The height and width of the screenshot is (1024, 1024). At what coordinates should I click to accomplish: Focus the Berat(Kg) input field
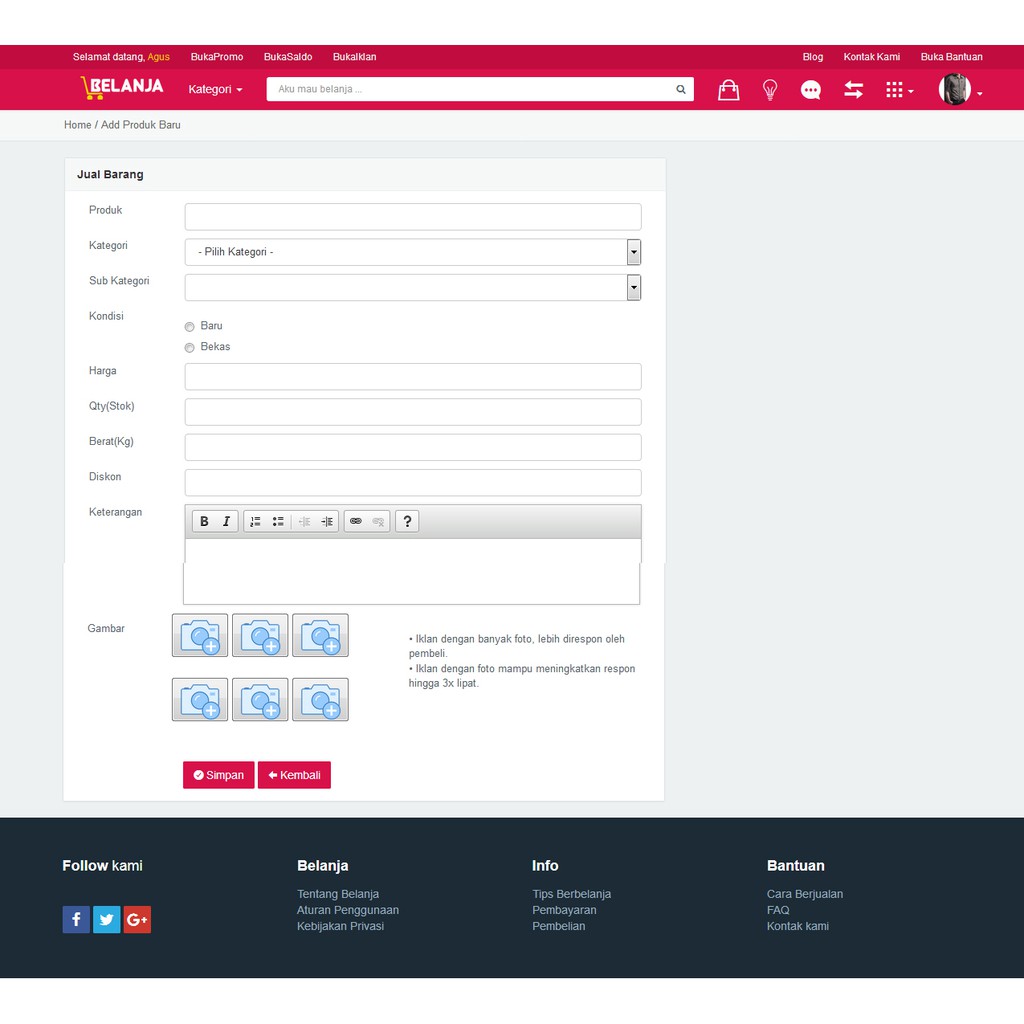[413, 447]
